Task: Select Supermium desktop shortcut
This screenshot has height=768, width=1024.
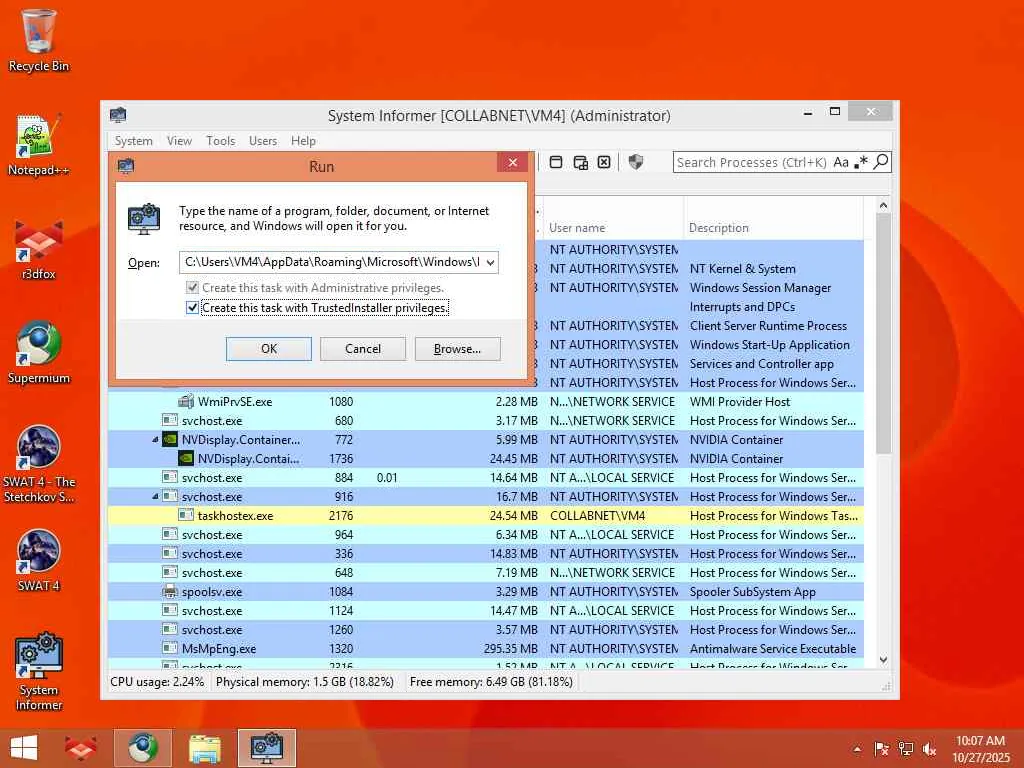Action: 39,353
